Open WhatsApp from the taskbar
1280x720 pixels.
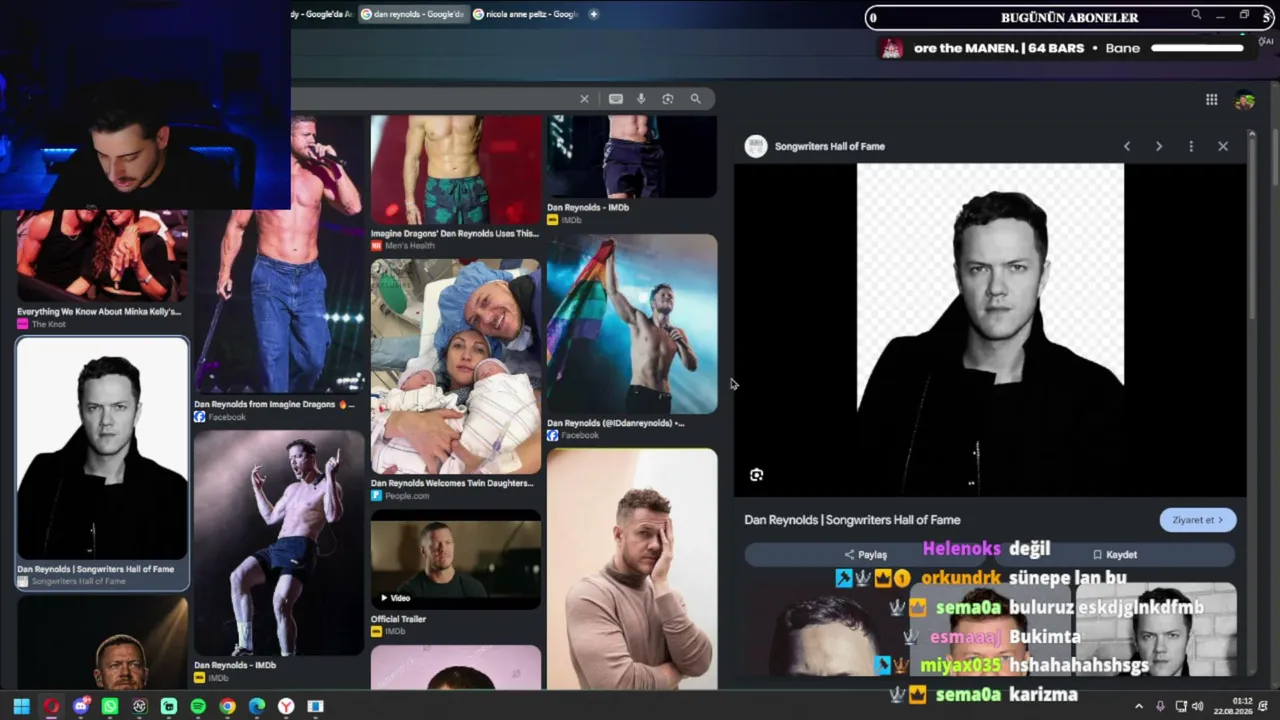point(110,706)
